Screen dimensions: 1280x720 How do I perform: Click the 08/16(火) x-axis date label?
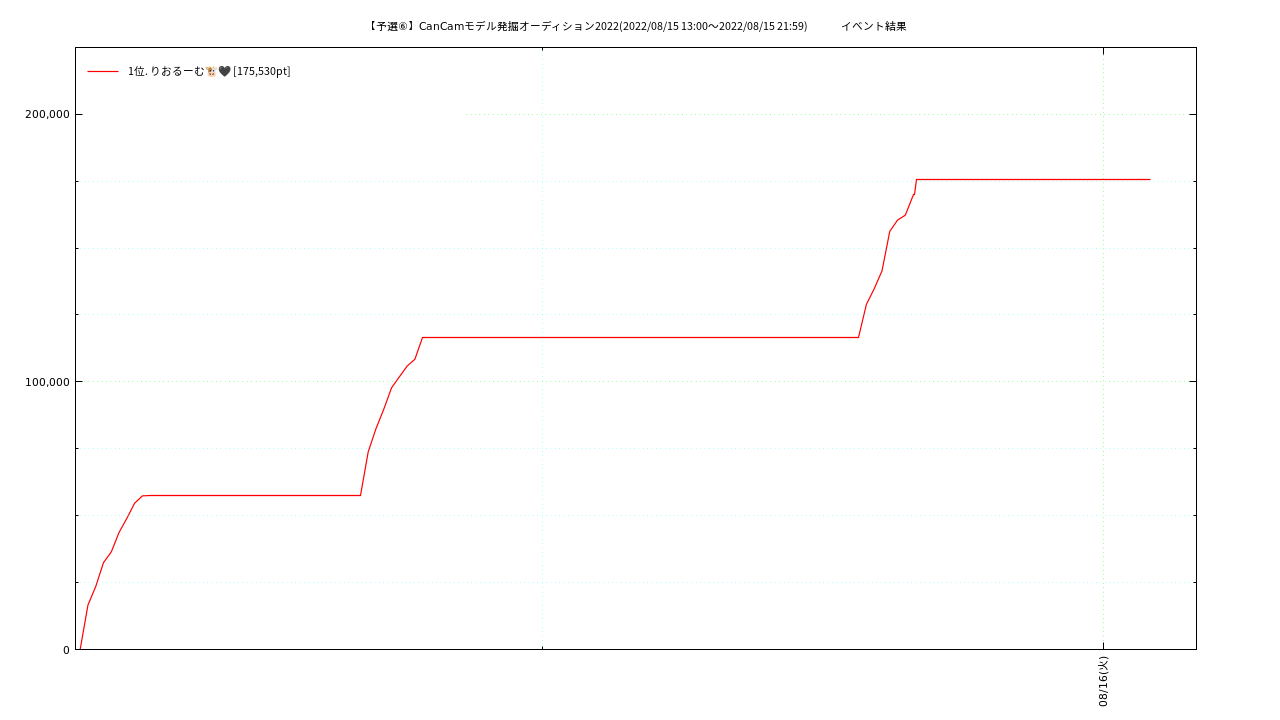(1103, 681)
